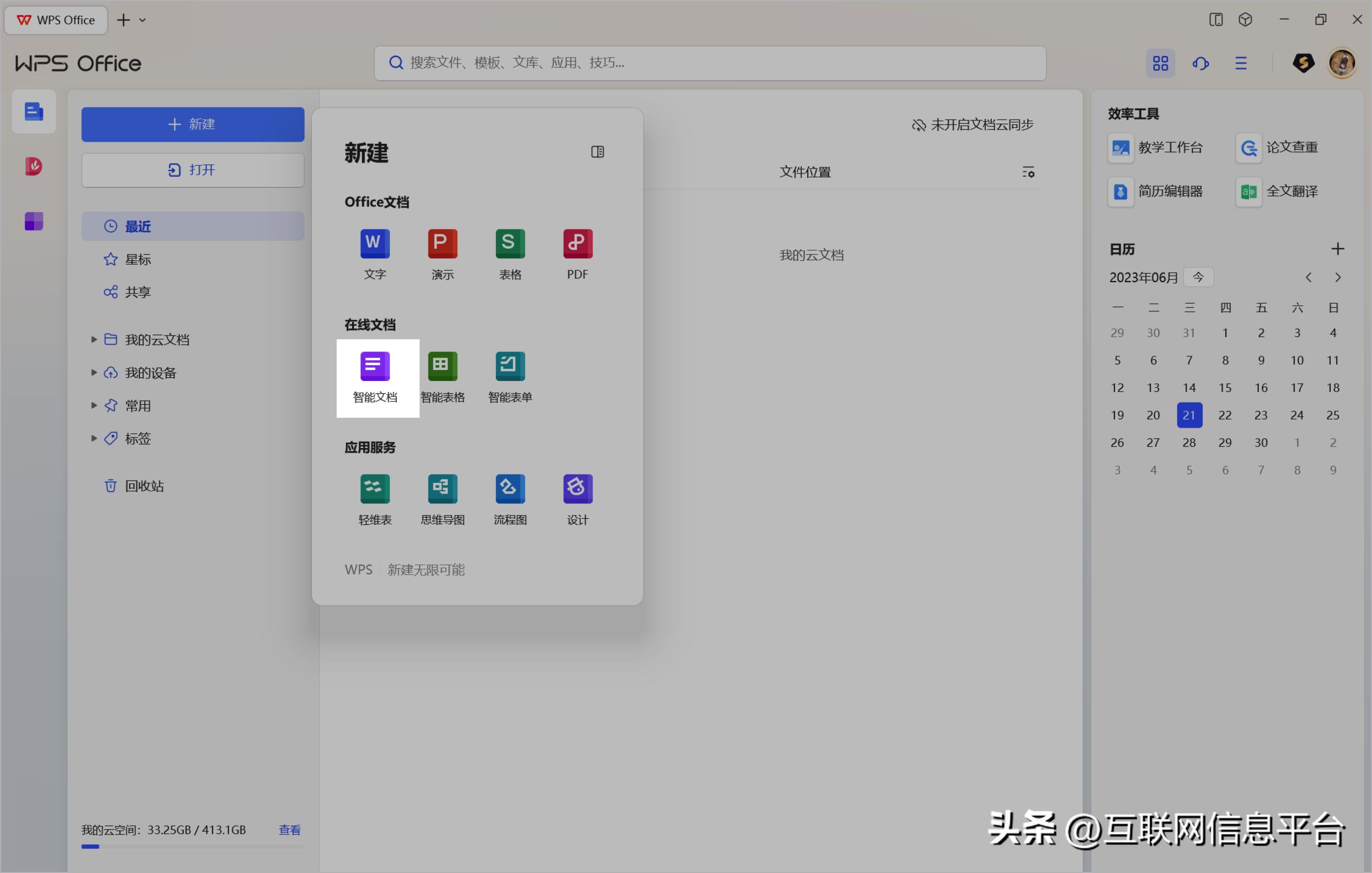Click the 打开 open button
1372x873 pixels.
point(193,169)
